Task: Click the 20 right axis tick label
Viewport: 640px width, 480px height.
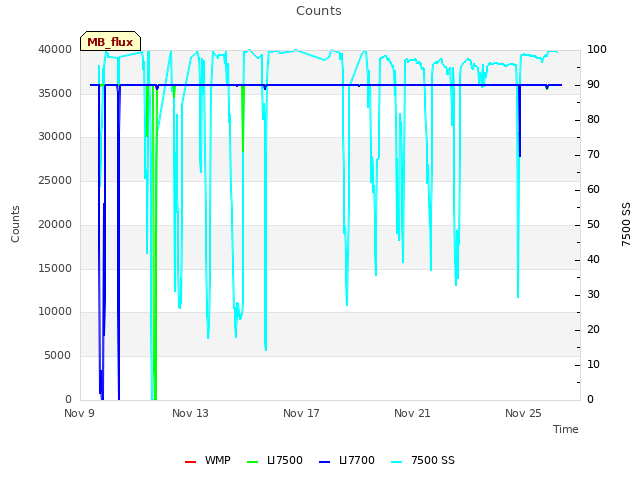Action: (x=593, y=330)
